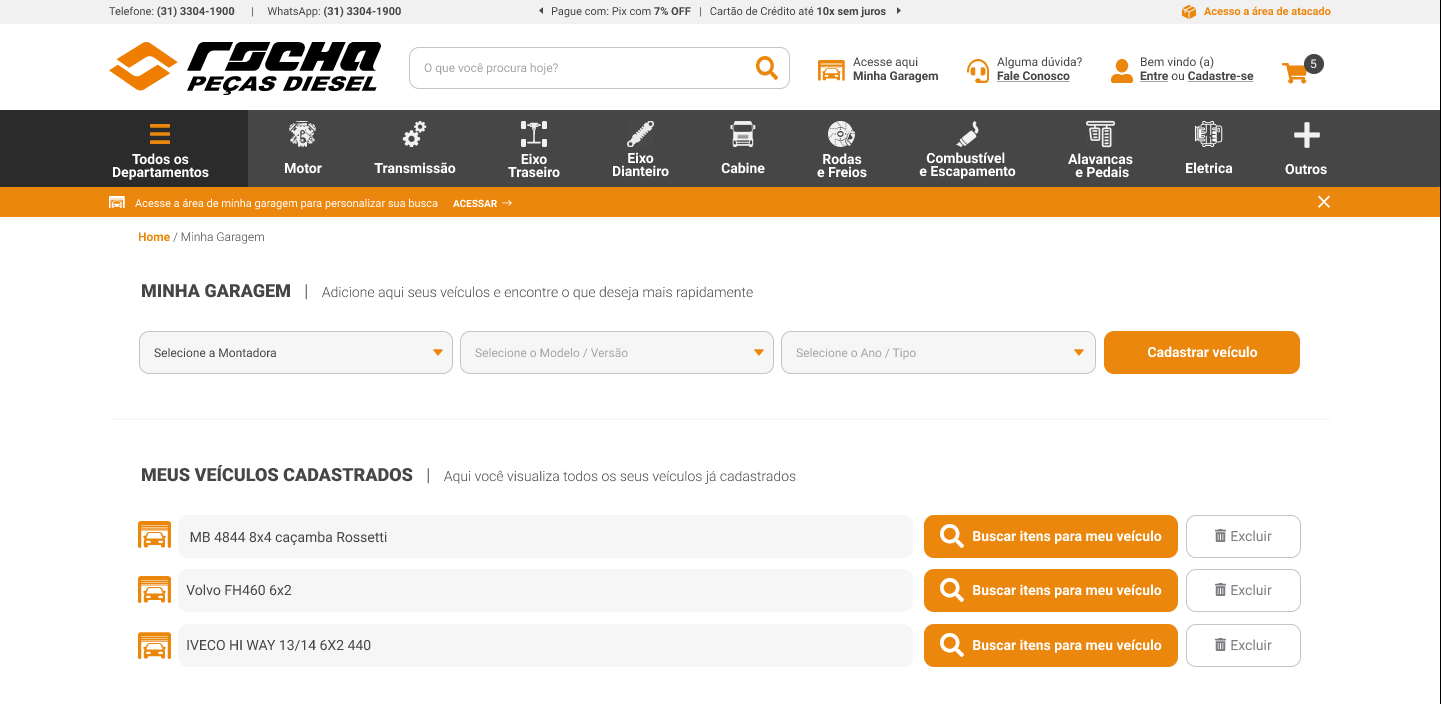Image resolution: width=1441 pixels, height=704 pixels.
Task: Click the garage icon in orange banner
Action: [x=117, y=202]
